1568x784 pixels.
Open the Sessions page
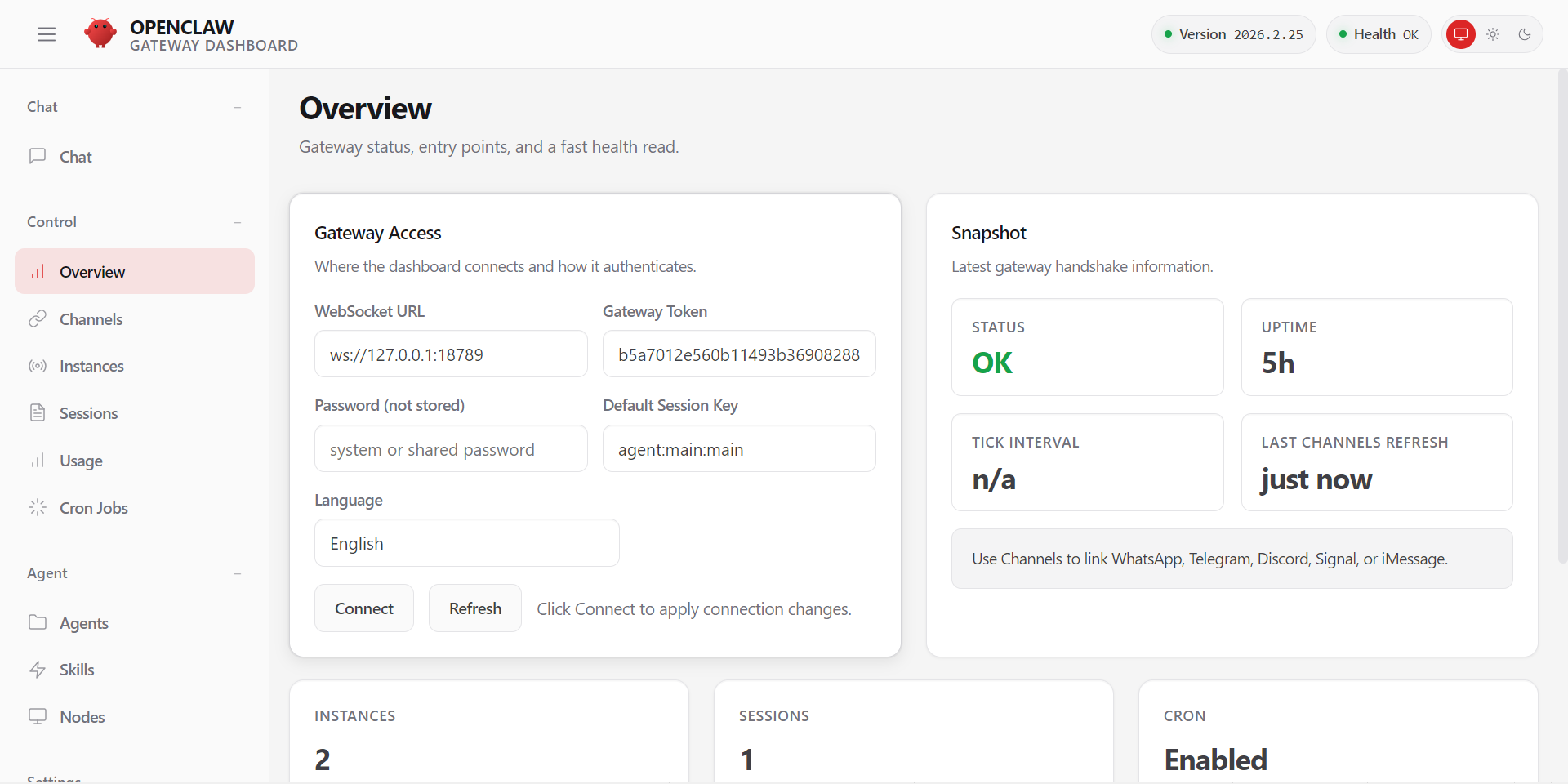tap(135, 413)
